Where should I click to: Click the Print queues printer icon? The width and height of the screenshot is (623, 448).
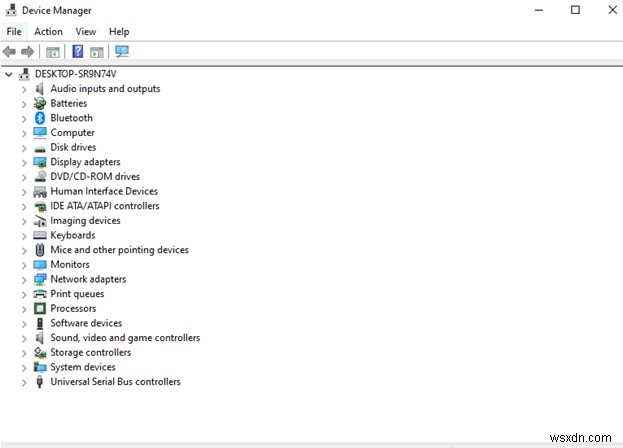click(x=40, y=294)
